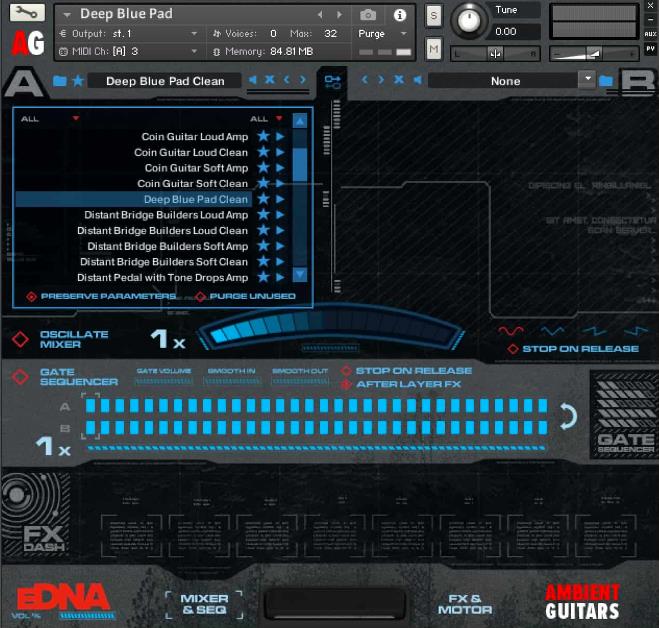Open the FX & Motor tab
This screenshot has height=628, width=659.
coord(465,604)
